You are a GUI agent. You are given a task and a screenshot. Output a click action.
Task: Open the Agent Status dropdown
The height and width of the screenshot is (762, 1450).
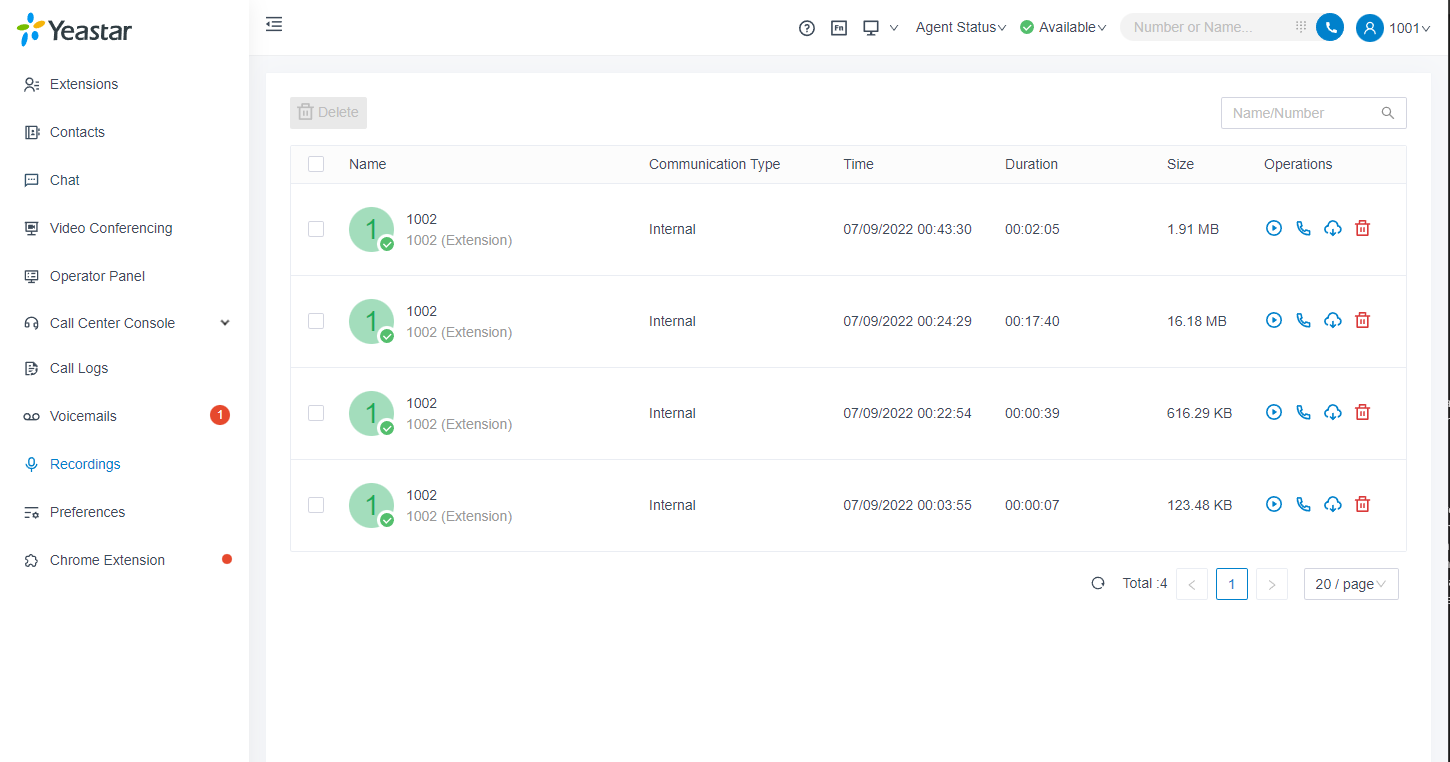click(960, 28)
